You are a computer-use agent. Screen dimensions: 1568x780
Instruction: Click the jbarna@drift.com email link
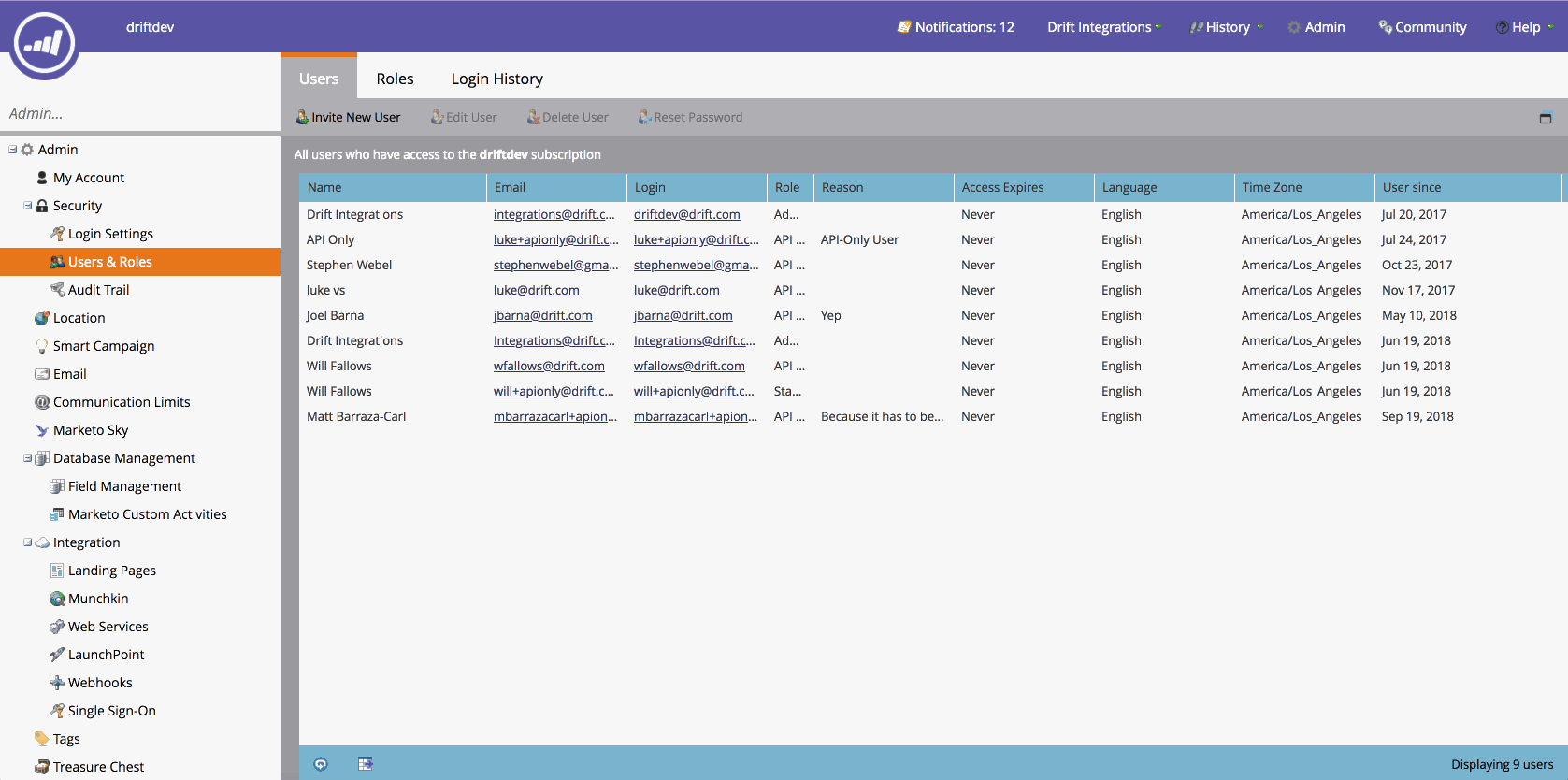[x=543, y=315]
